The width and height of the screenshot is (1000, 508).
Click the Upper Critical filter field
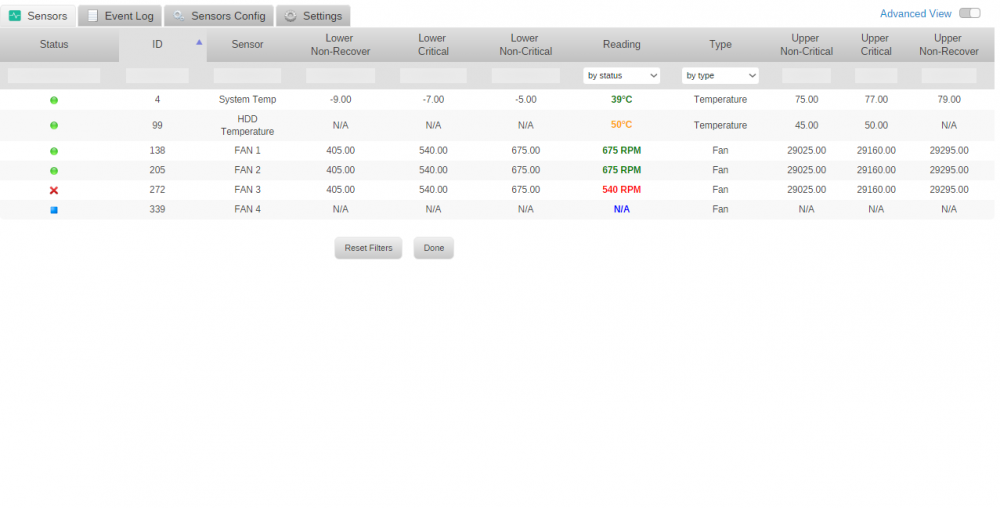pos(876,76)
